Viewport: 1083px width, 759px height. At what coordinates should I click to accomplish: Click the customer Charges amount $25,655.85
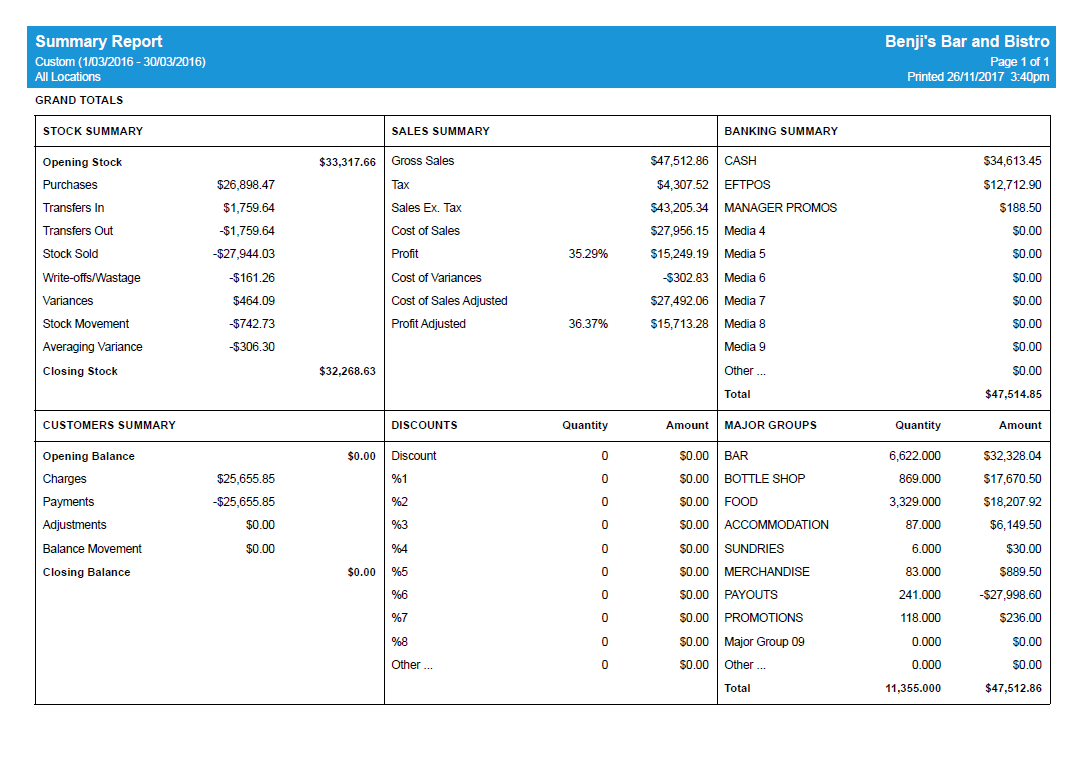click(x=245, y=479)
